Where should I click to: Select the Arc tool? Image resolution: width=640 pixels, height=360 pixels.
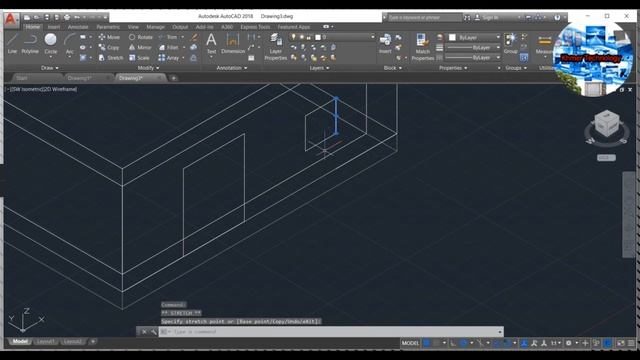(69, 44)
